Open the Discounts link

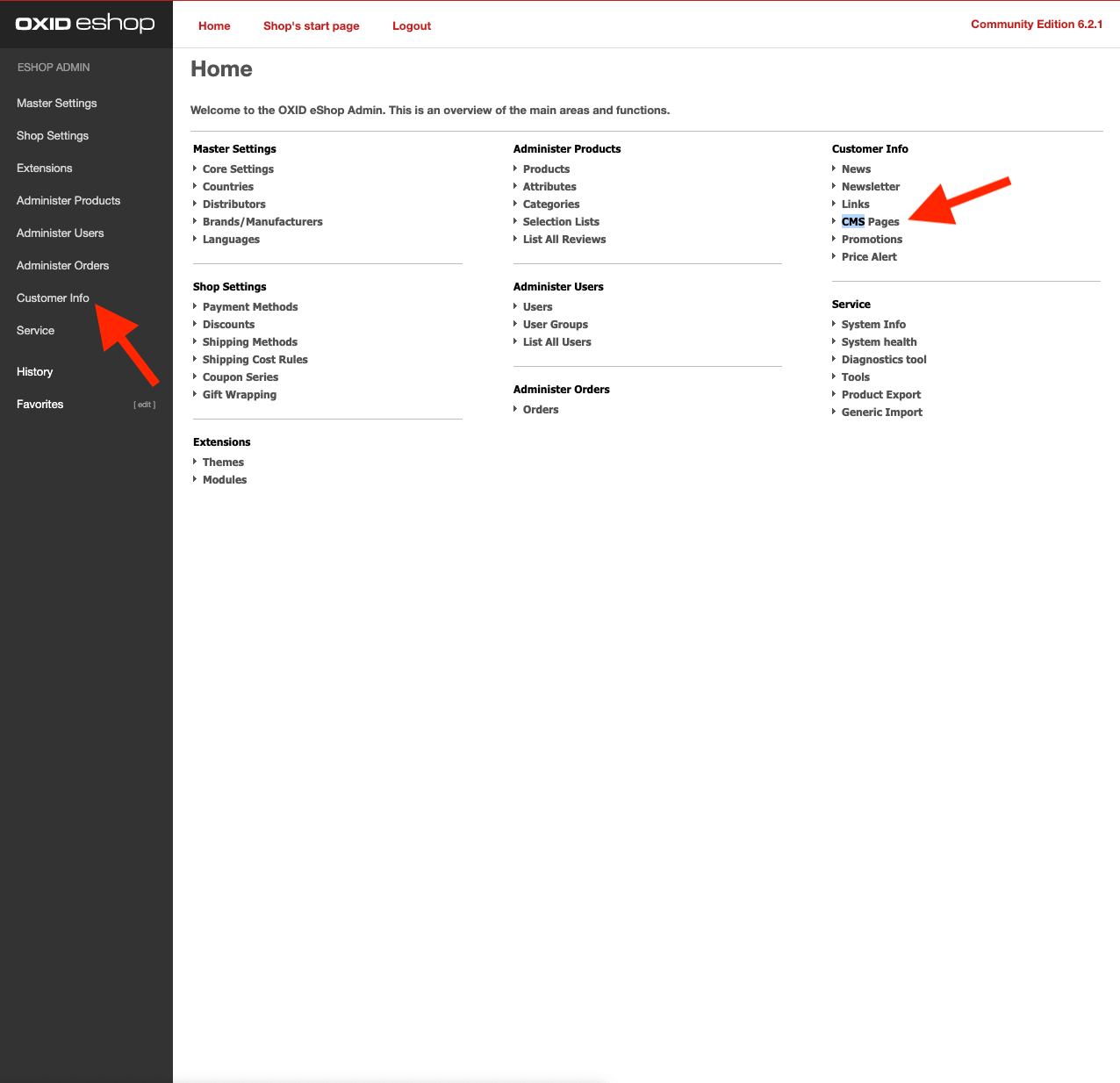(228, 324)
